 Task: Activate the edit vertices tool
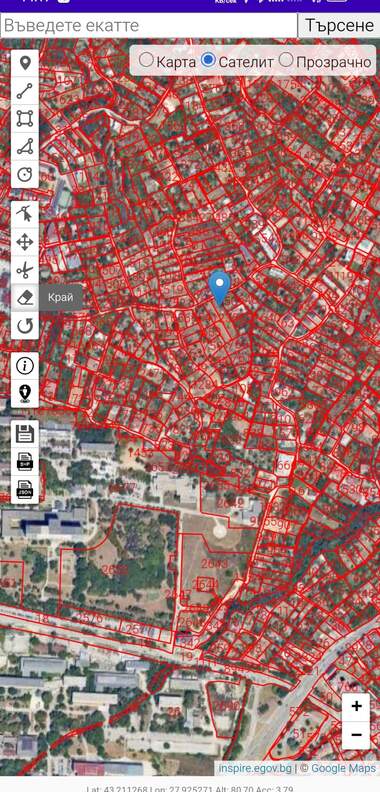pyautogui.click(x=25, y=215)
